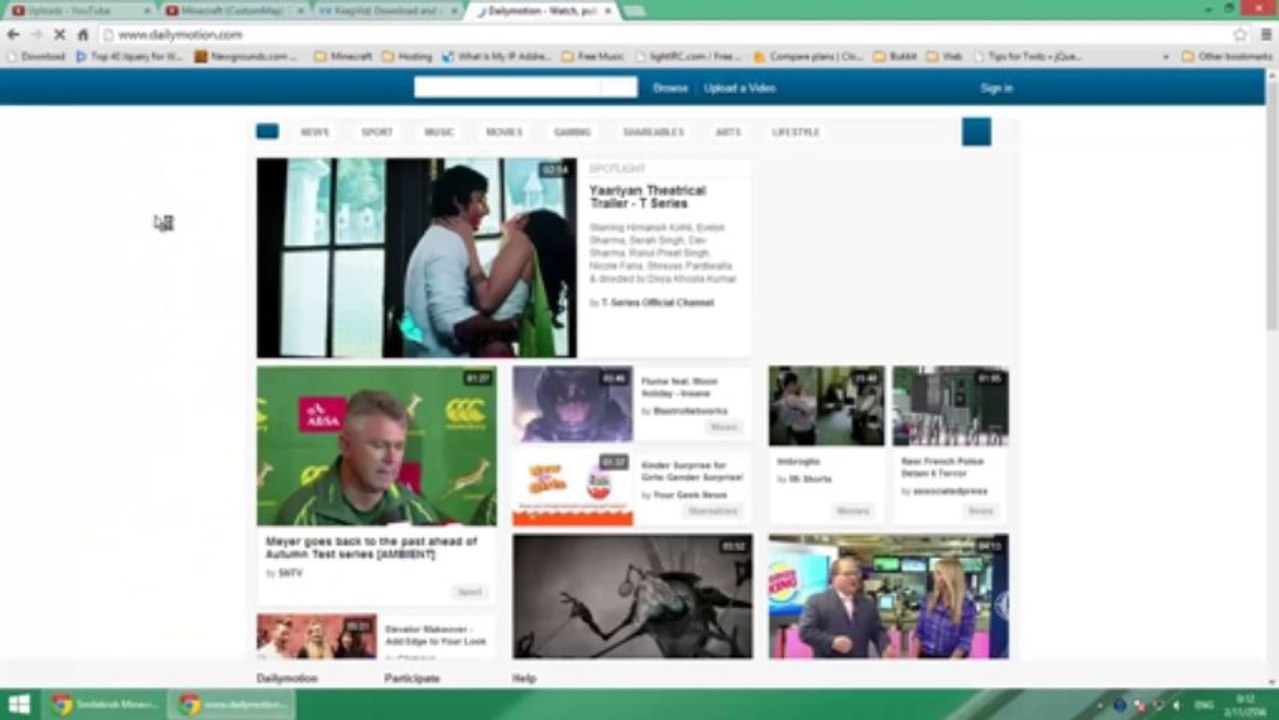The height and width of the screenshot is (720, 1279).
Task: Open a new browser tab
Action: (x=634, y=10)
